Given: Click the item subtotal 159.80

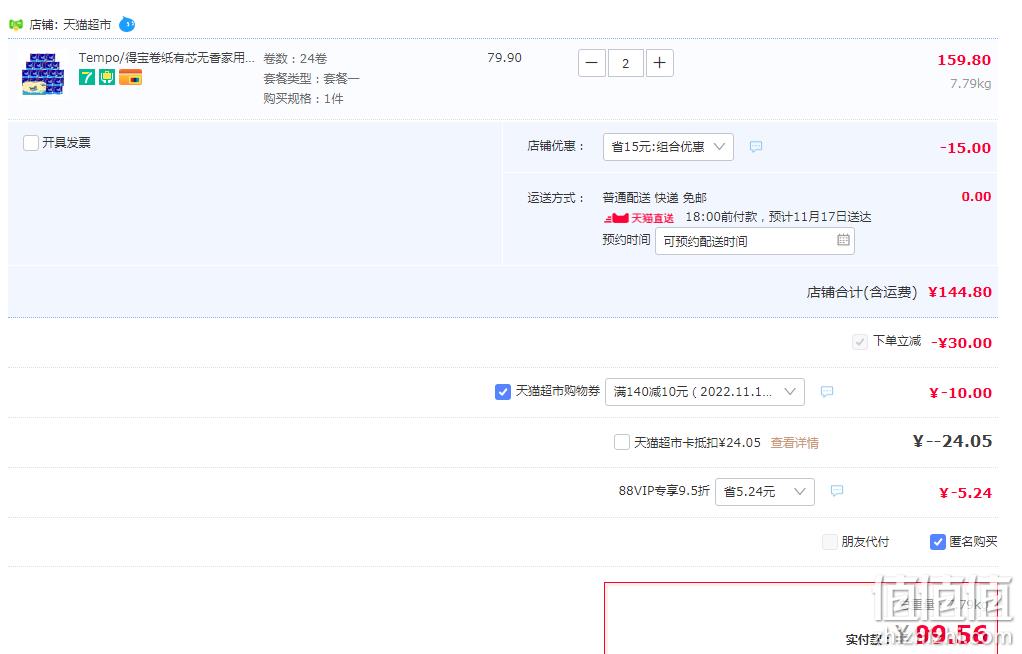Looking at the screenshot, I should [964, 60].
